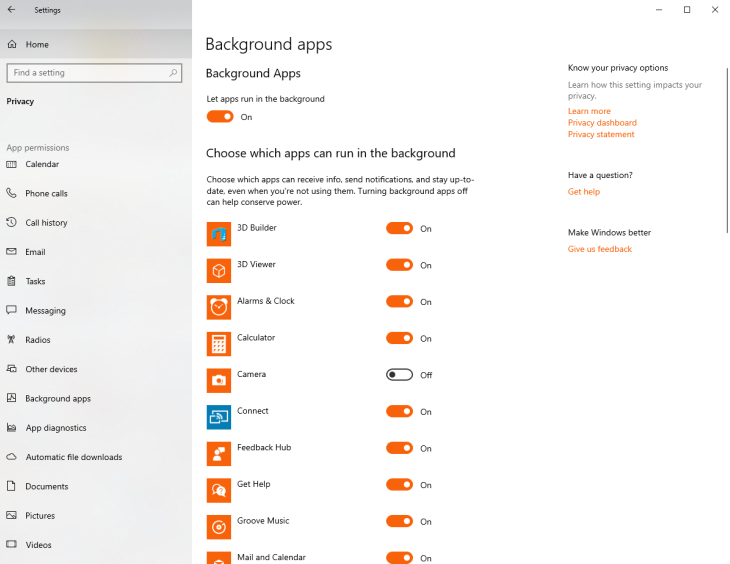The width and height of the screenshot is (730, 564).
Task: Click the vertical scrollbar on right edge
Action: coord(727,150)
